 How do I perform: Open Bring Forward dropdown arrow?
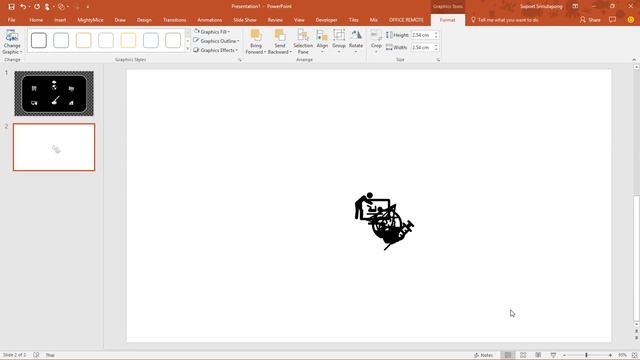265,52
